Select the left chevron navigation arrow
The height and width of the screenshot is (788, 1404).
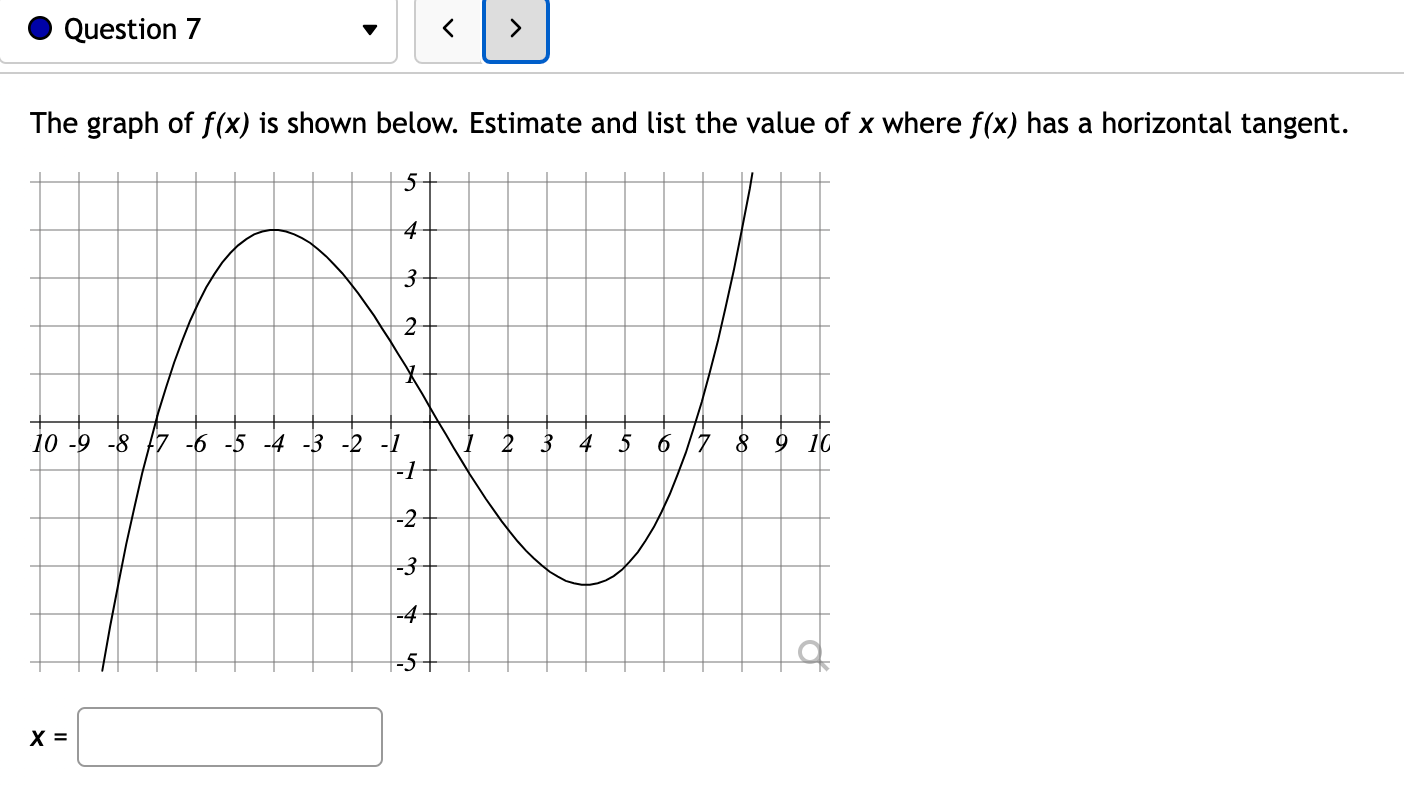coord(447,28)
